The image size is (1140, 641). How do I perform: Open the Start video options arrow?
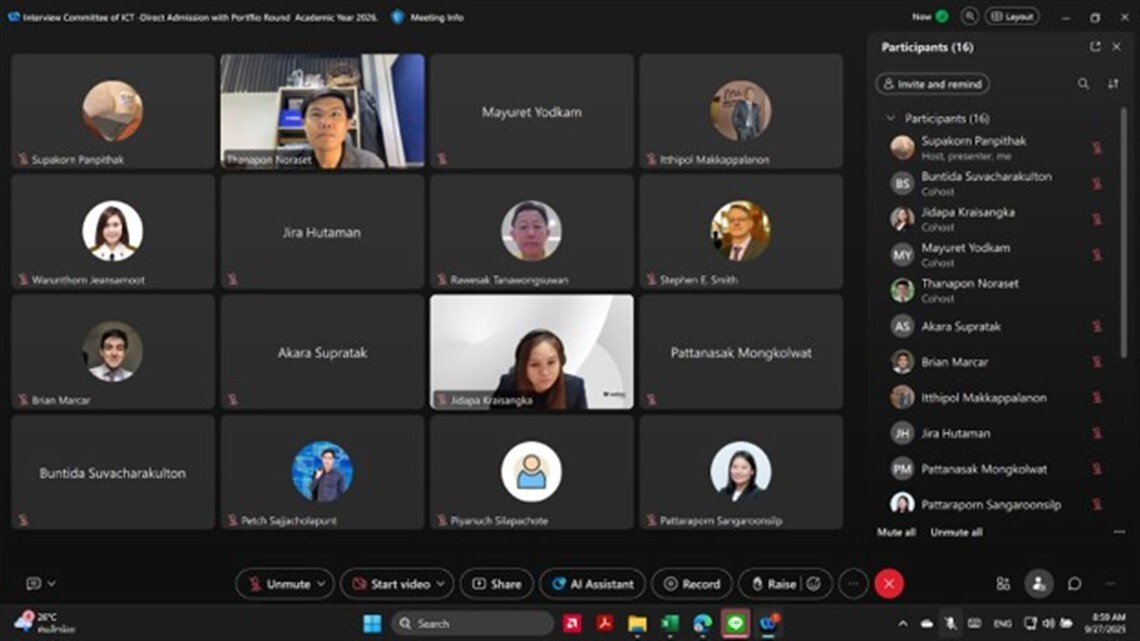[441, 583]
